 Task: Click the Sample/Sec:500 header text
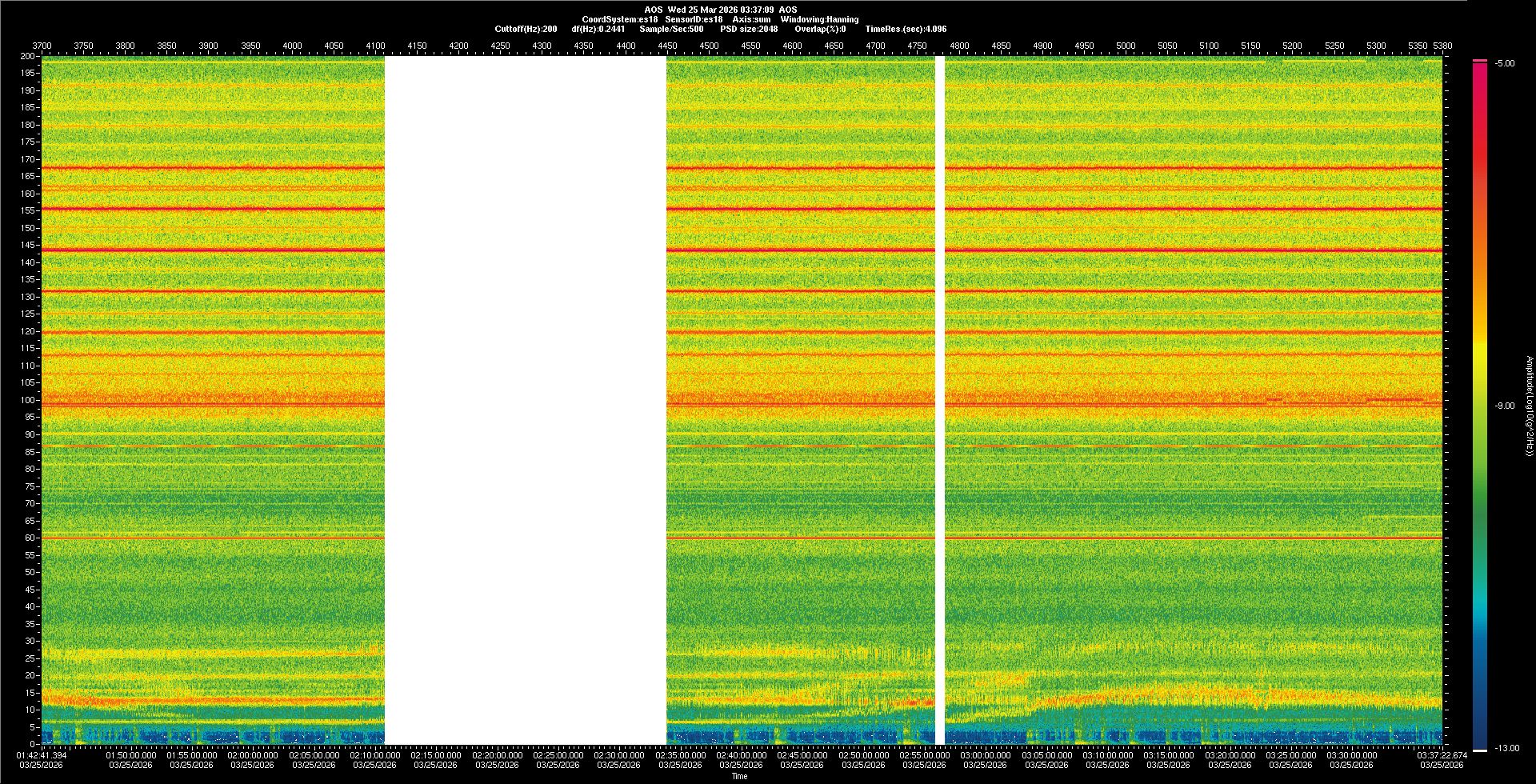point(671,29)
